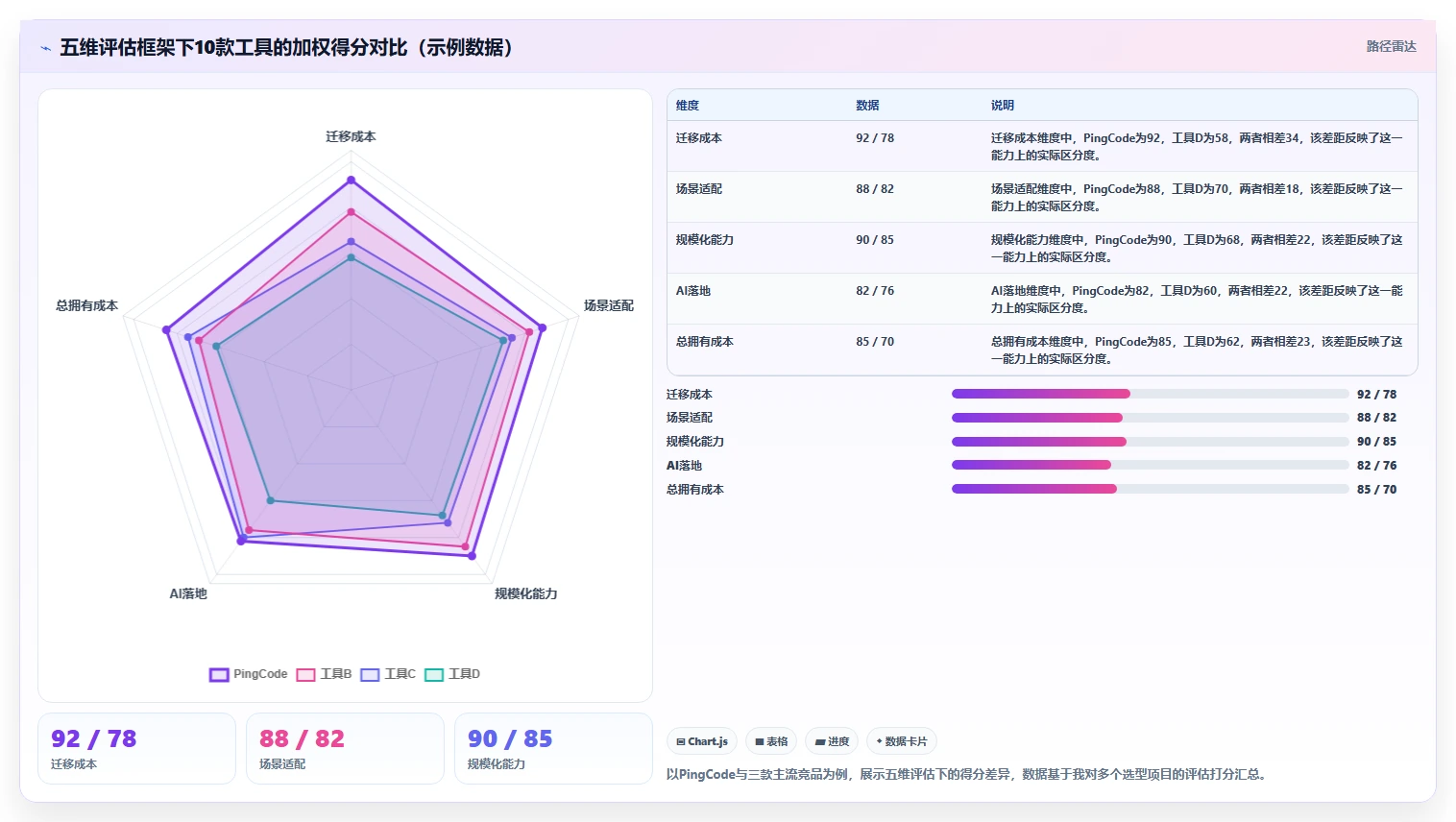Viewport: 1456px width, 822px height.
Task: Click the 总拥有成本 table row label
Action: (x=705, y=342)
